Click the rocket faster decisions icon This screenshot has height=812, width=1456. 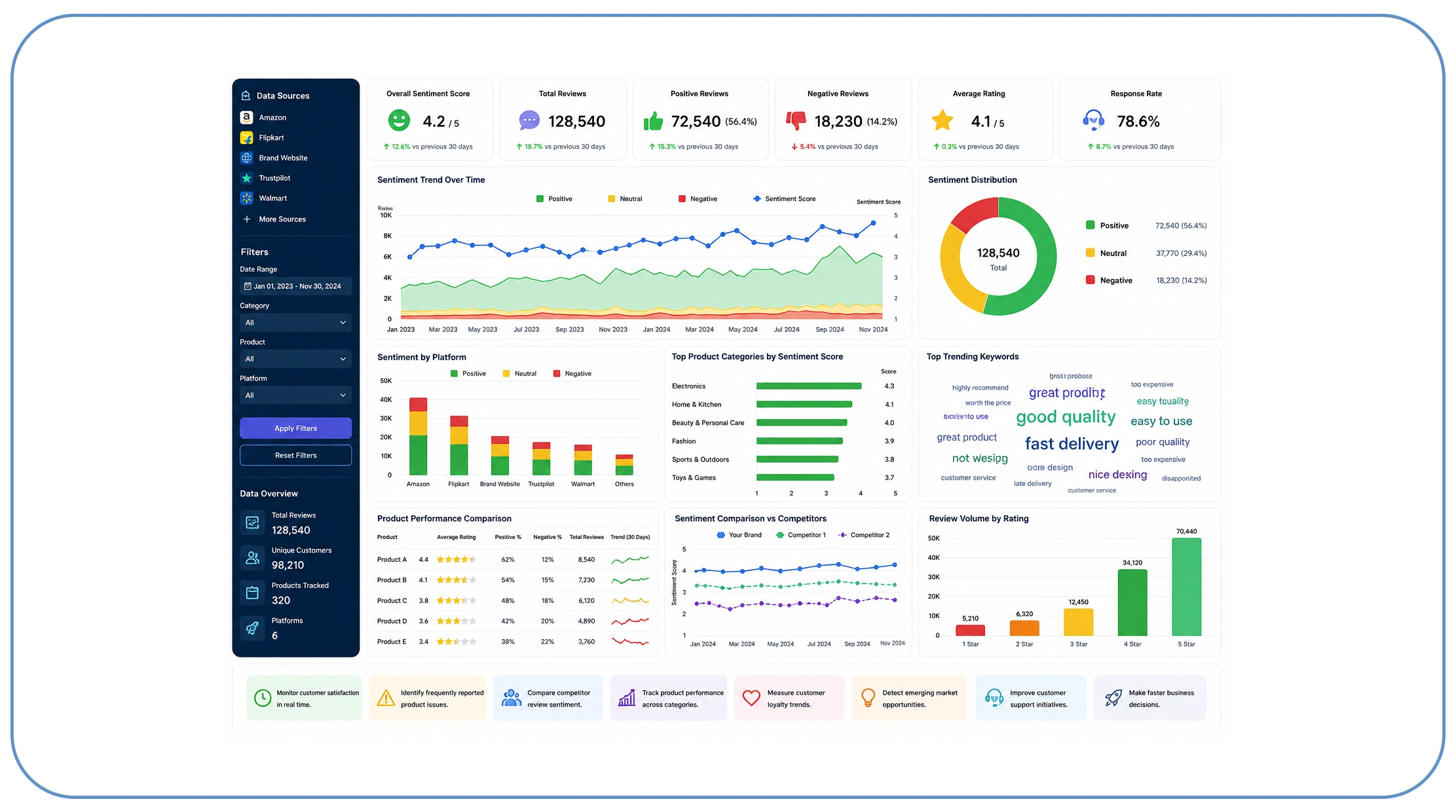[1113, 698]
